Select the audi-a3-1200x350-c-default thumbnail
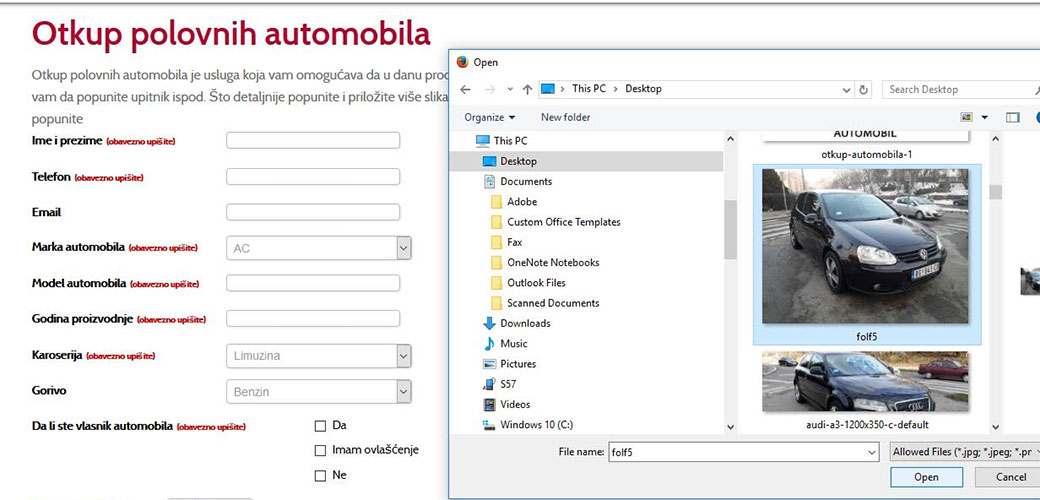Image resolution: width=1040 pixels, height=500 pixels. 864,389
